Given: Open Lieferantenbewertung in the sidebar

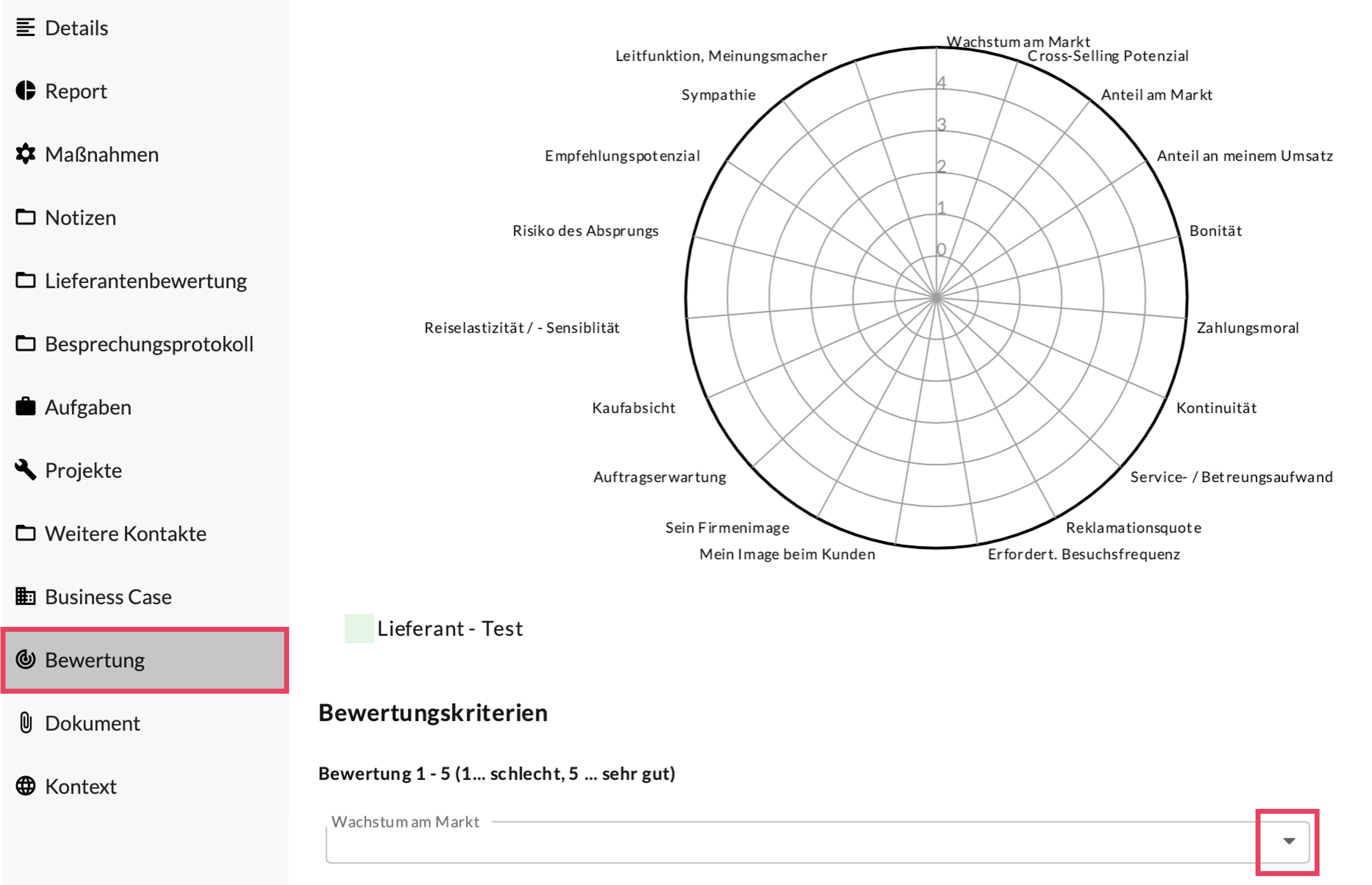Looking at the screenshot, I should point(146,281).
